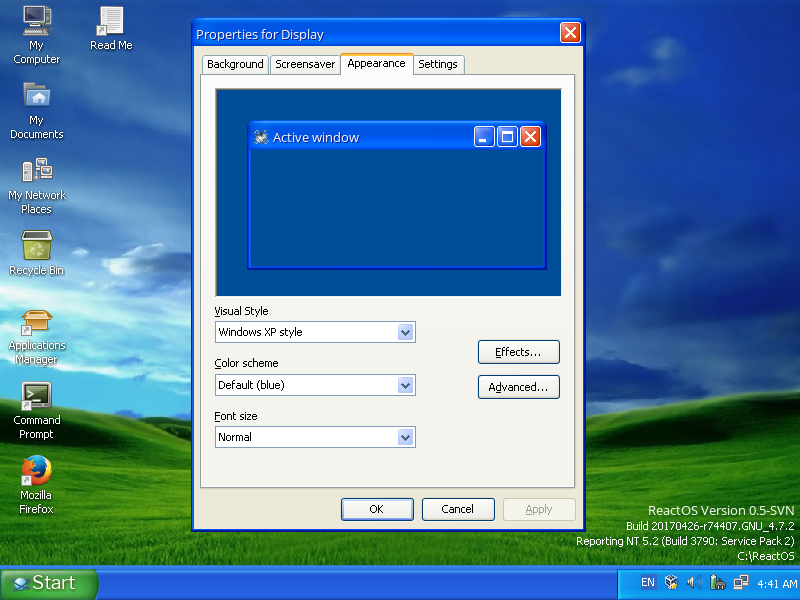Viewport: 800px width, 600px height.
Task: Close the Properties for Display dialog
Action: point(570,33)
